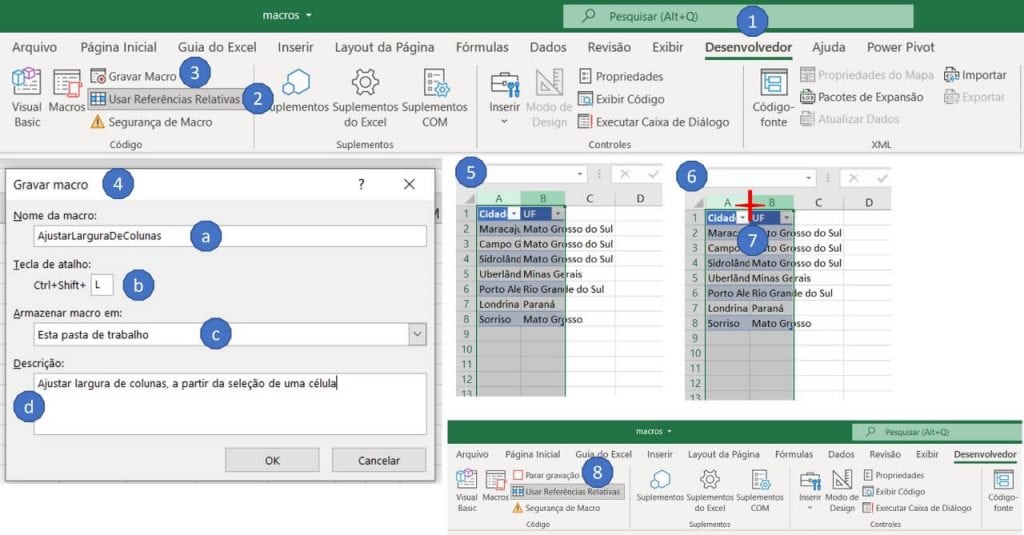Open the UF filter dropdown in left sheet
Viewport: 1024px width, 535px height.
pyautogui.click(x=558, y=214)
